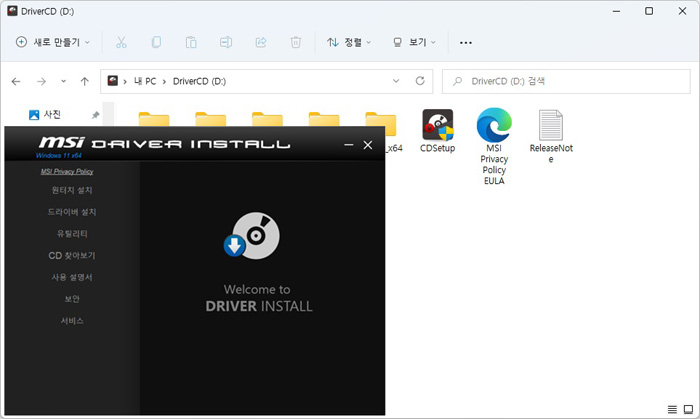Open 서비스 in MSI sidebar

coord(72,321)
